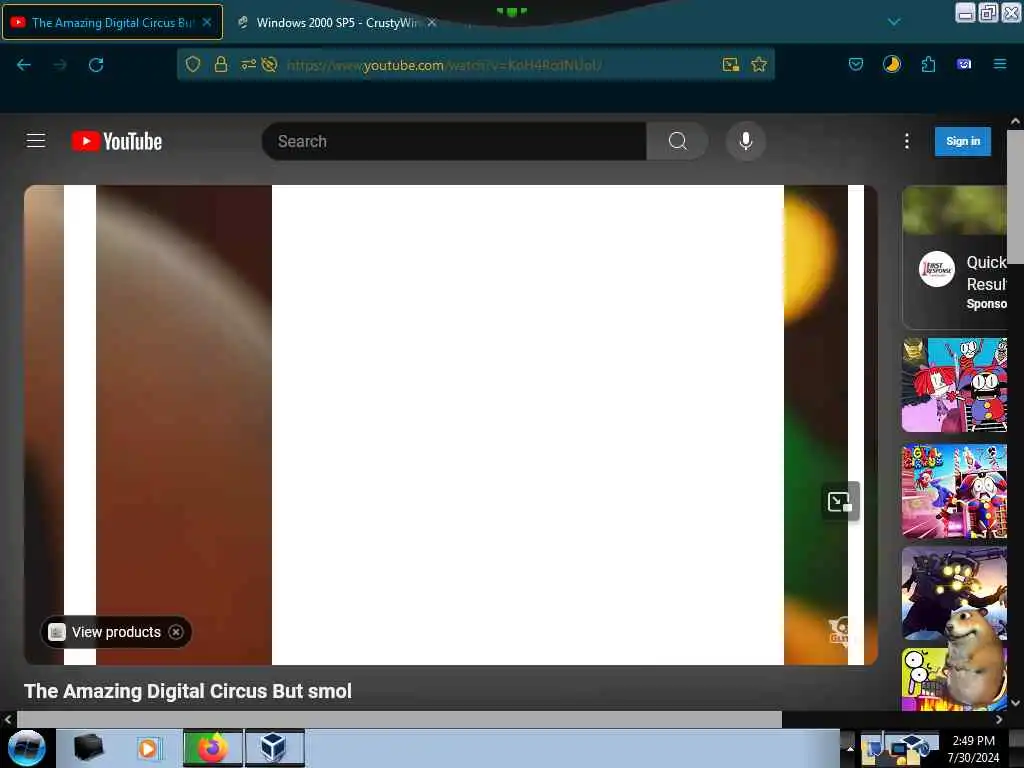Reload the YouTube page

tap(96, 65)
